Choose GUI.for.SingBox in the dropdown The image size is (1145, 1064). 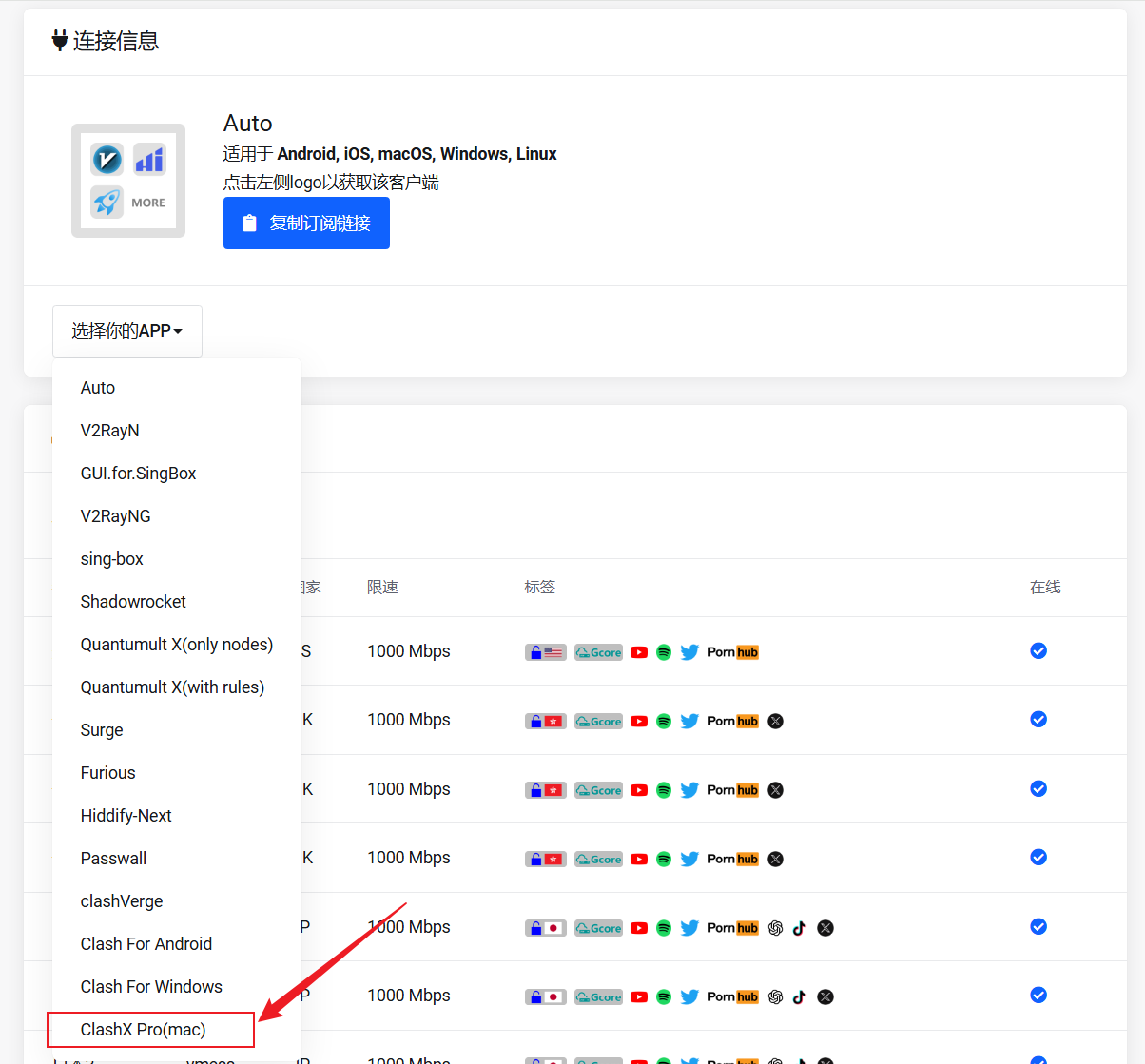[177, 474]
